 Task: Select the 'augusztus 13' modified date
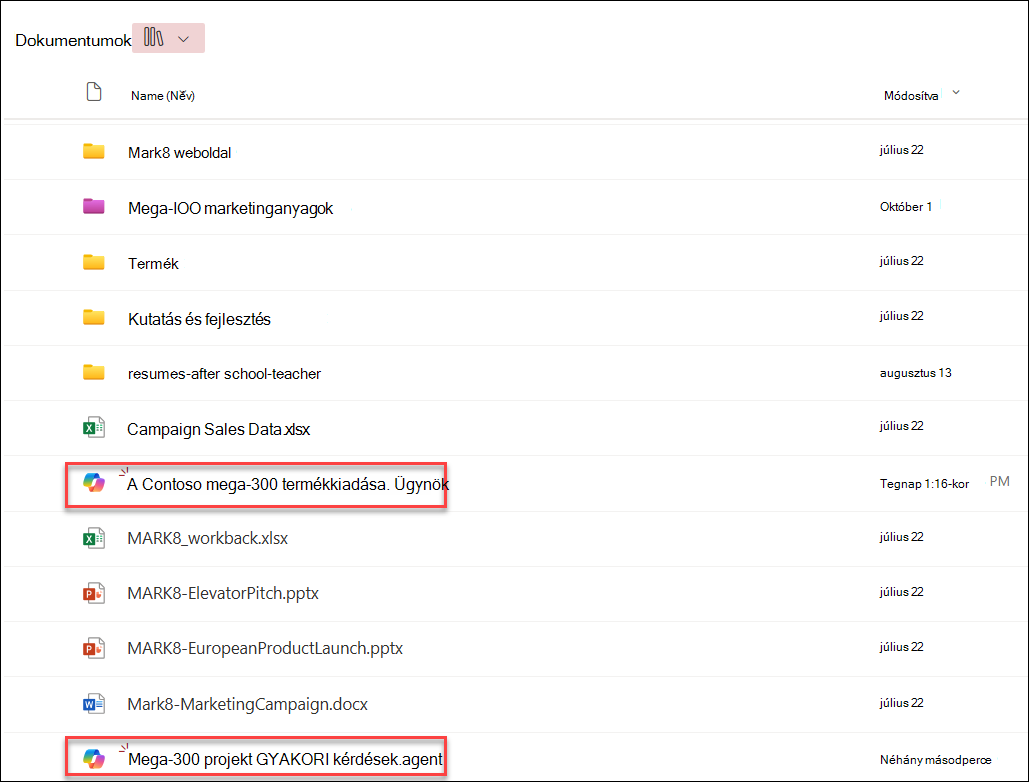coord(915,373)
